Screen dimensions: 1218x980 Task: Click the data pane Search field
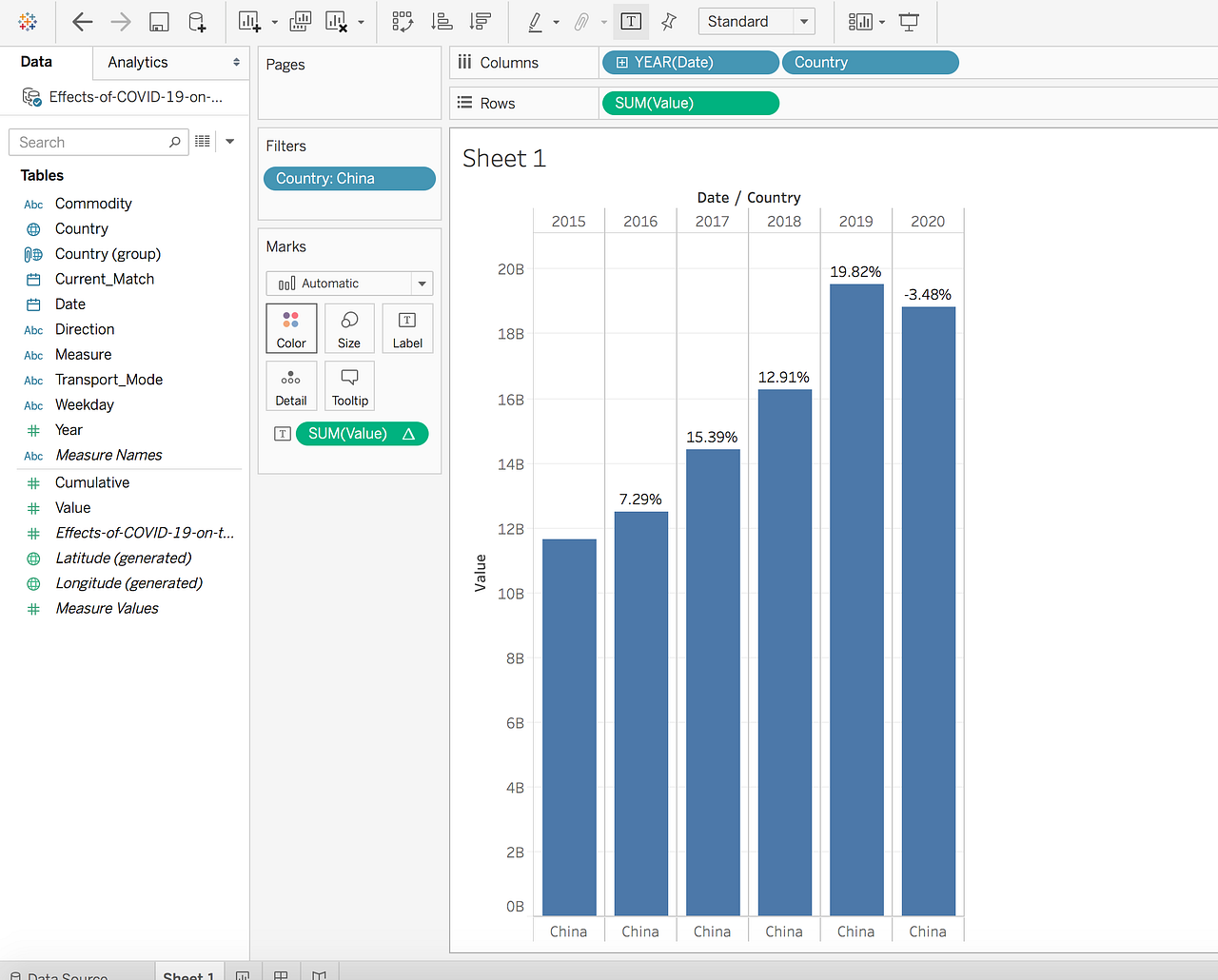98,143
